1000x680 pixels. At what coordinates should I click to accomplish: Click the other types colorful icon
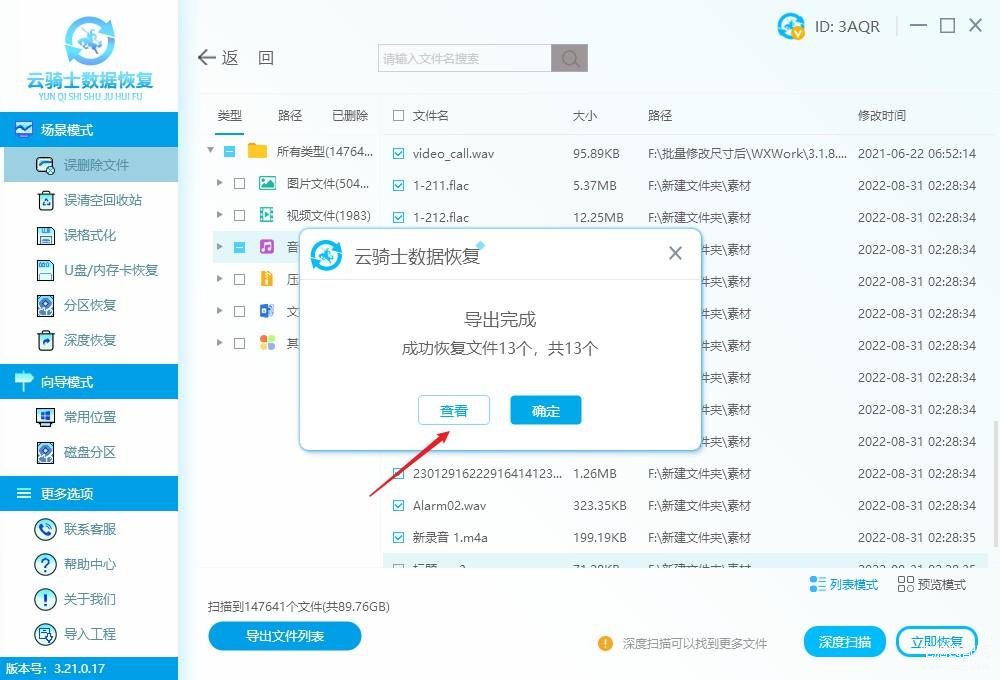point(267,343)
